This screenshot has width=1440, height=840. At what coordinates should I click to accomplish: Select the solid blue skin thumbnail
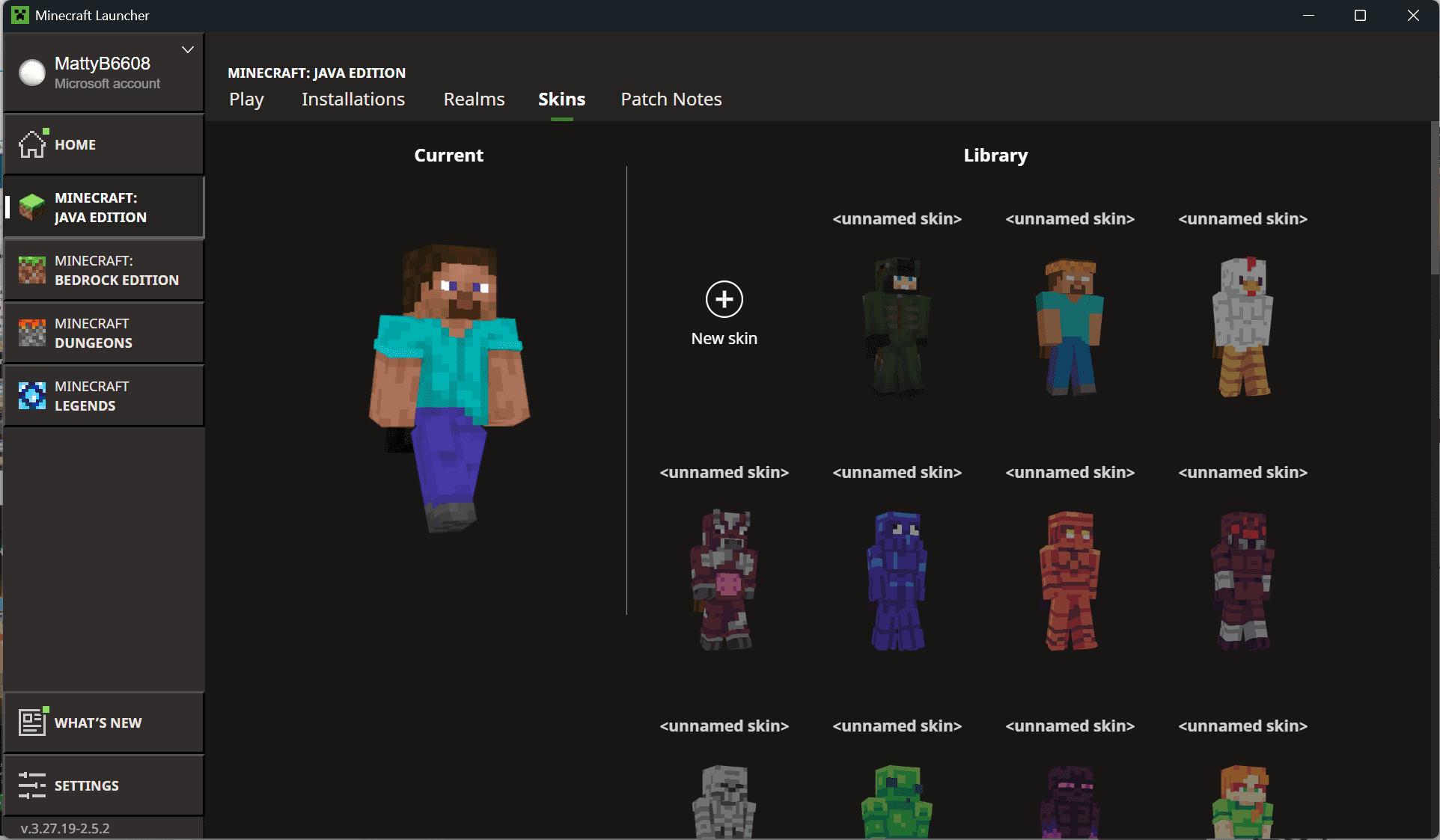pyautogui.click(x=897, y=580)
